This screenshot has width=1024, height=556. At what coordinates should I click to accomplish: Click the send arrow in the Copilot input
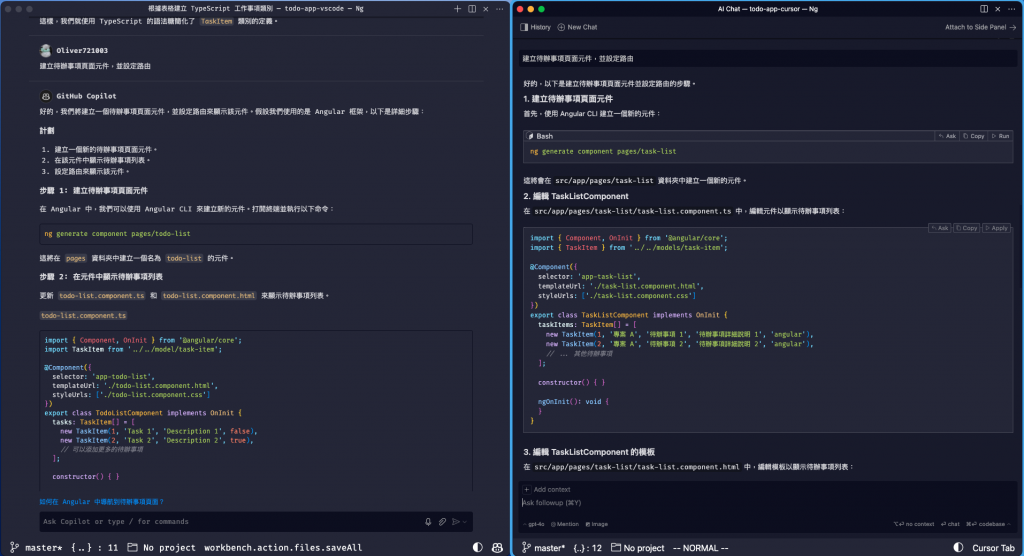[x=456, y=521]
